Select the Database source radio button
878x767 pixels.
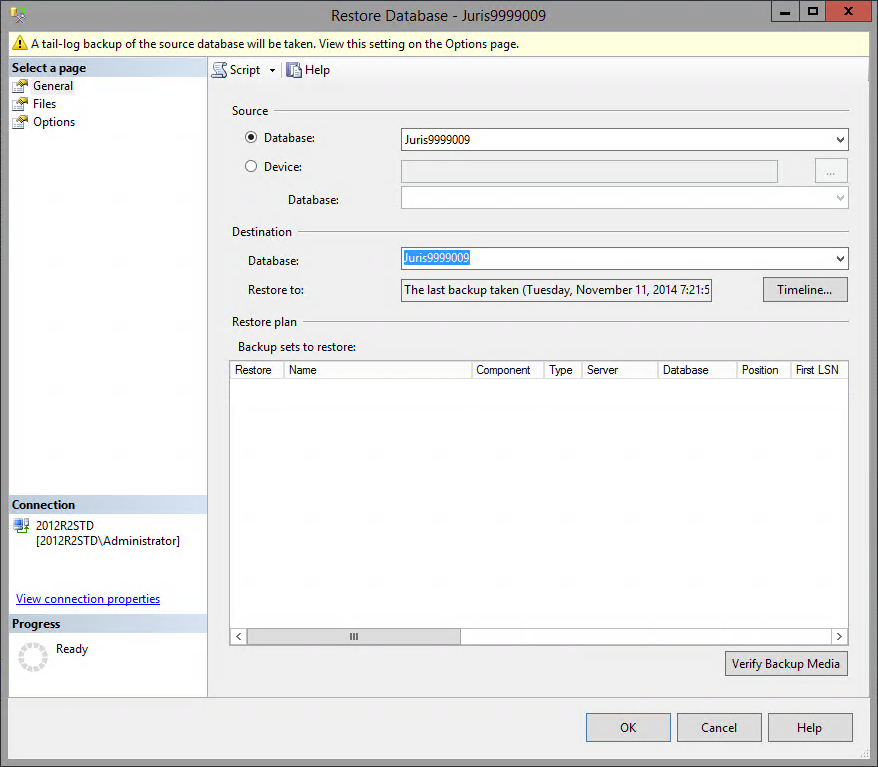pyautogui.click(x=251, y=138)
